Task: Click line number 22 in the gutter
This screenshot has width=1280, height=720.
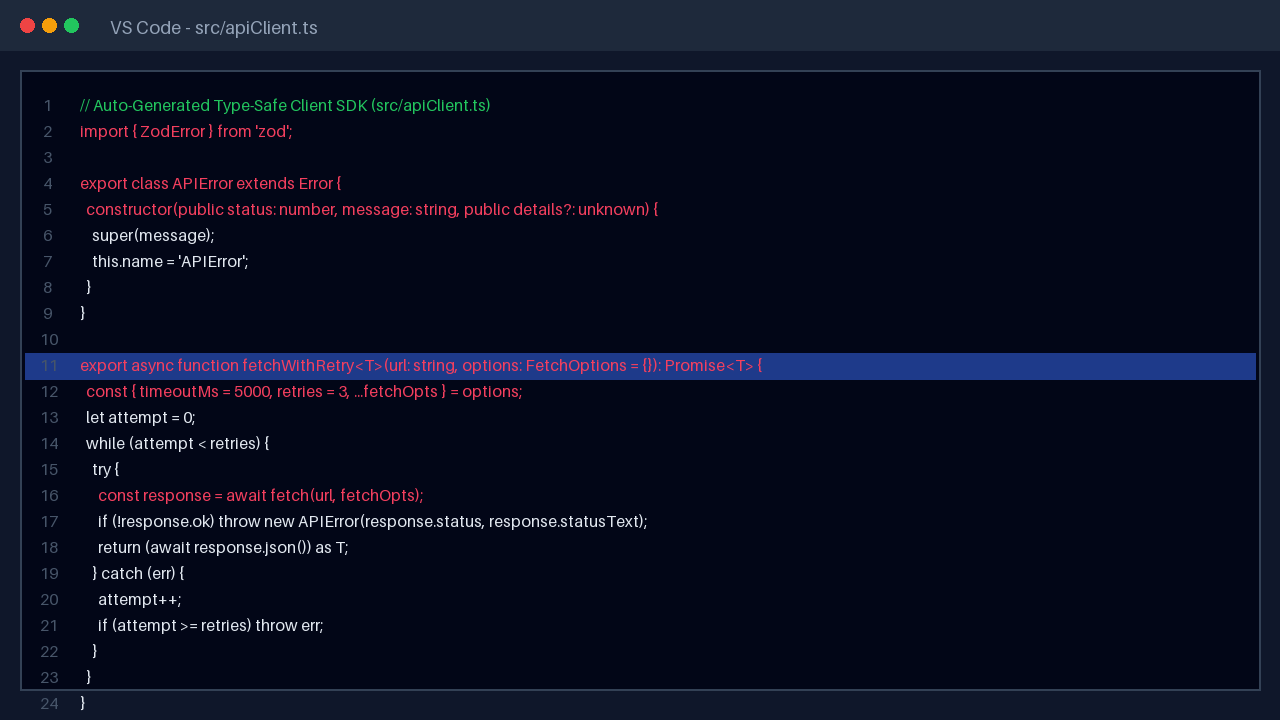Action: click(49, 652)
